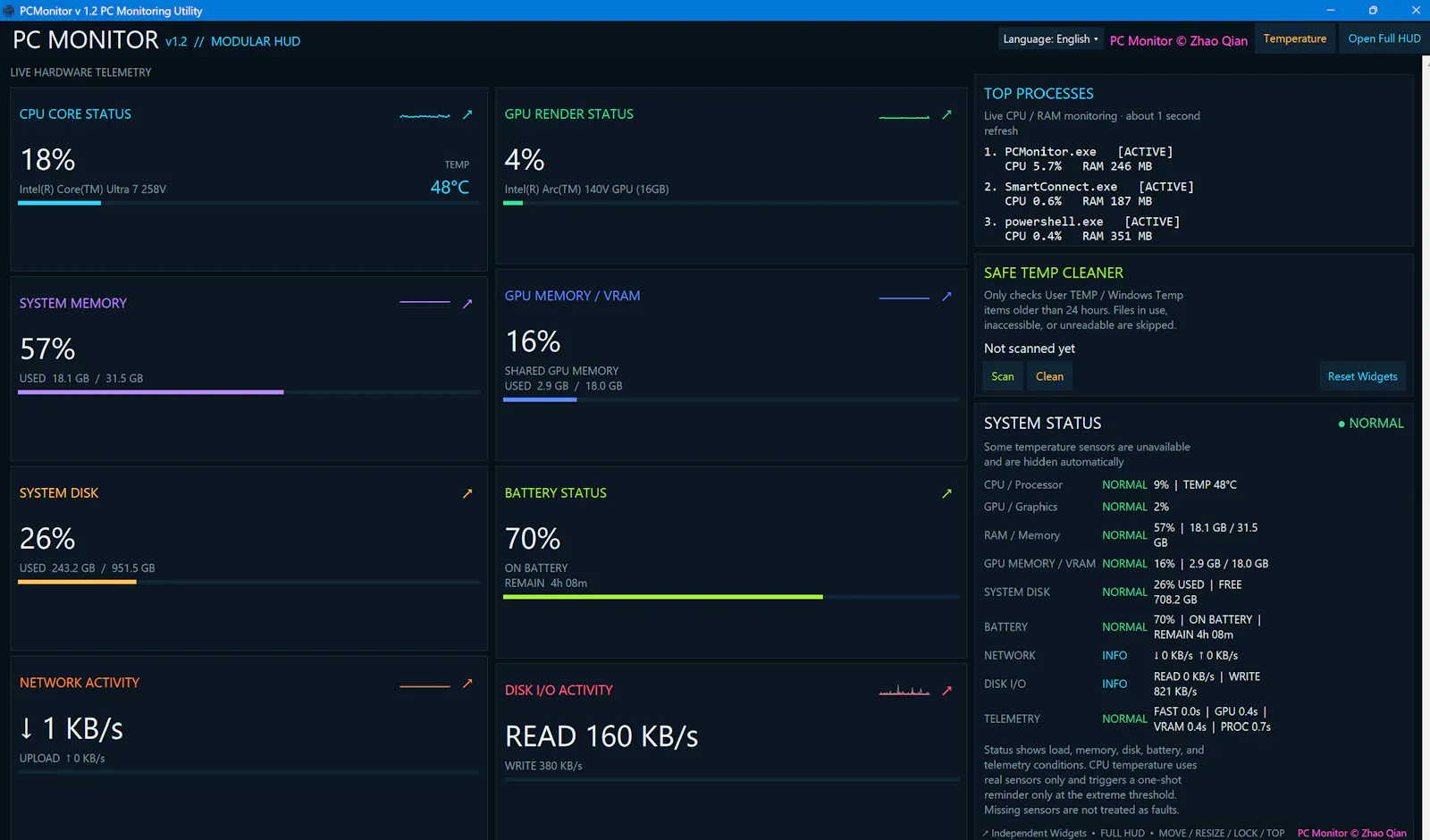Click the CPU usage progress bar

pyautogui.click(x=248, y=203)
